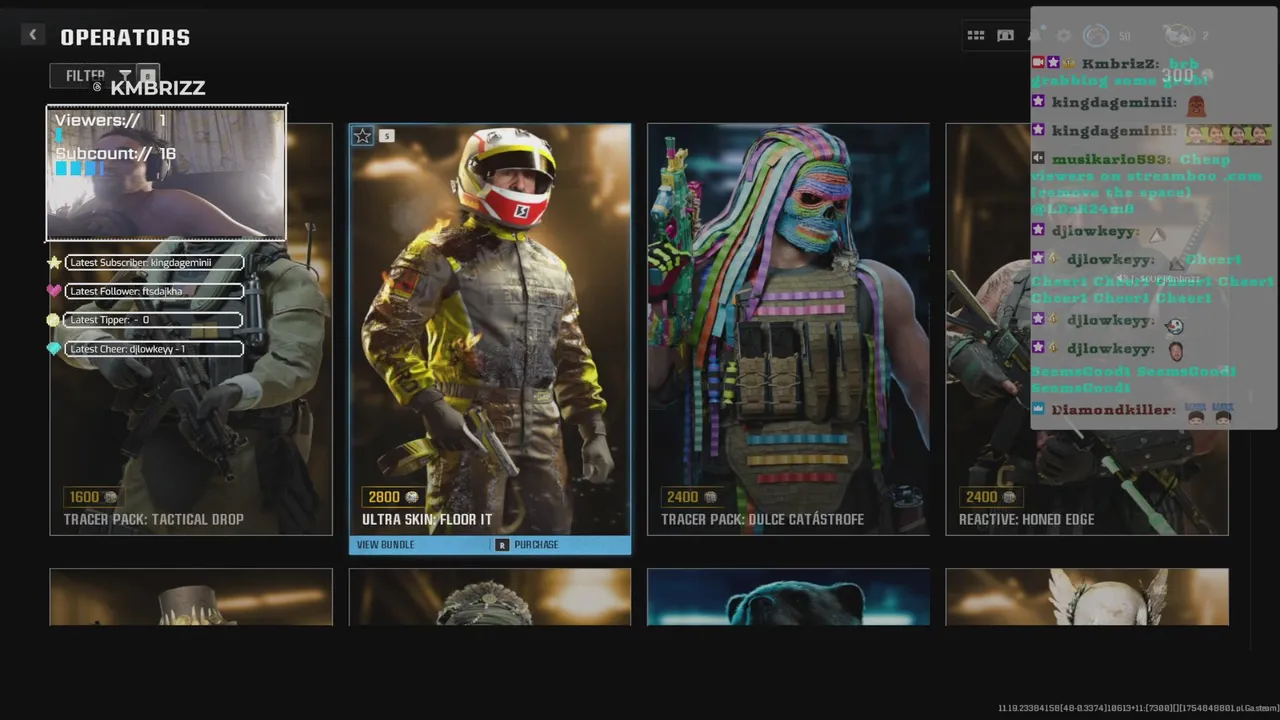Select the Tracer Pack: Tactical Drop card
1280x720 pixels.
tap(191, 329)
